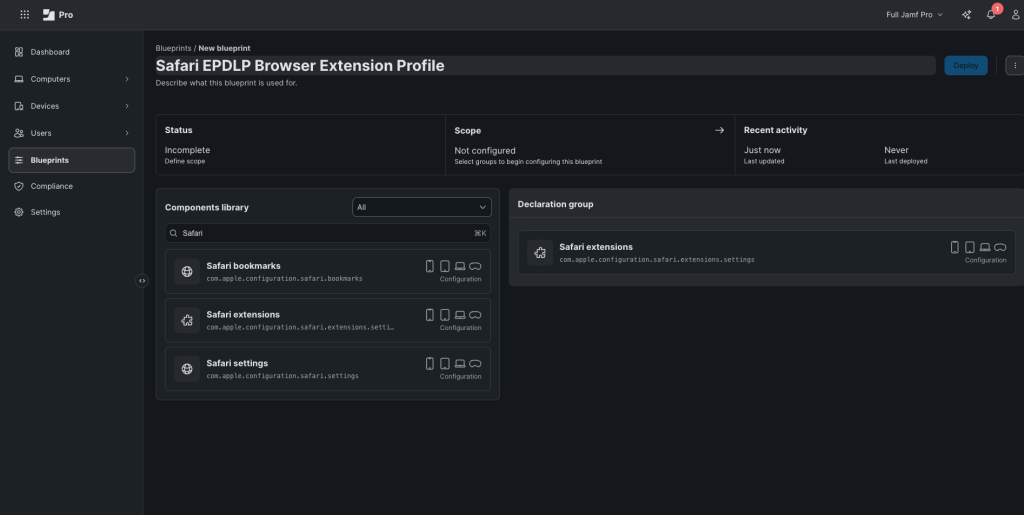Select Blueprints in sidebar
This screenshot has width=1024, height=515.
point(72,160)
